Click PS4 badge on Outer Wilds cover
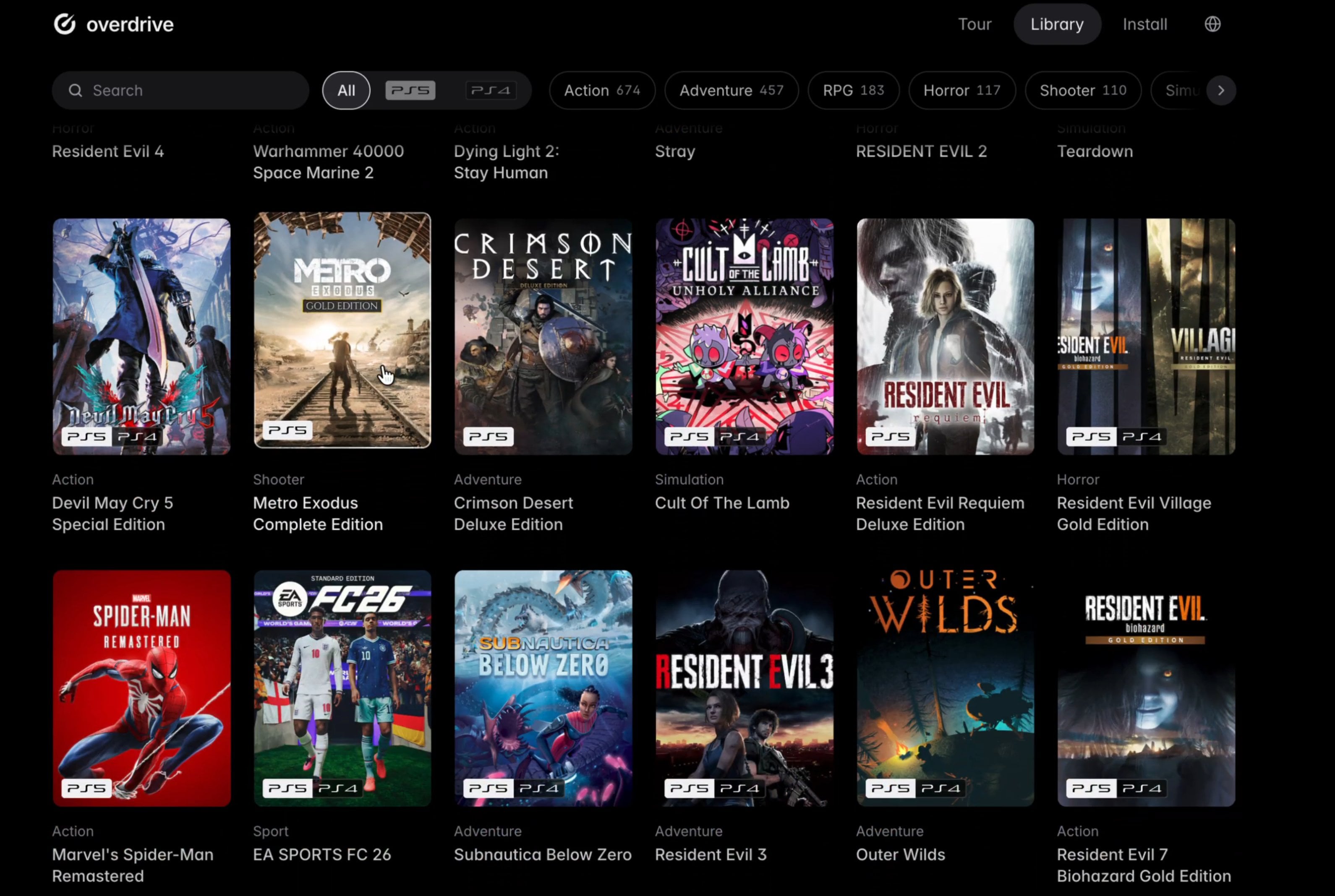This screenshot has width=1335, height=896. 941,788
